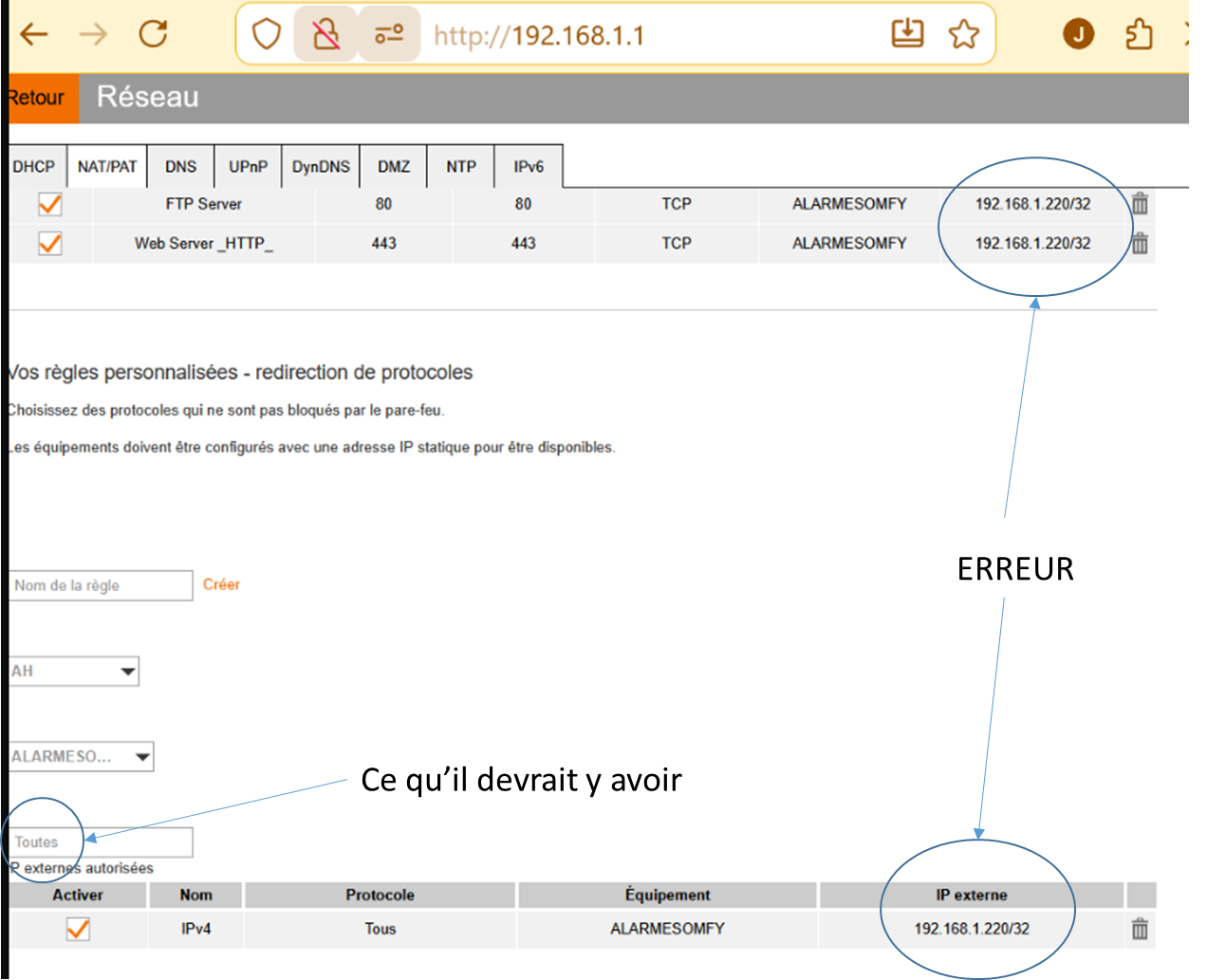Disable the IPv4 rule checkbox
Image resolution: width=1207 pixels, height=980 pixels.
(78, 929)
